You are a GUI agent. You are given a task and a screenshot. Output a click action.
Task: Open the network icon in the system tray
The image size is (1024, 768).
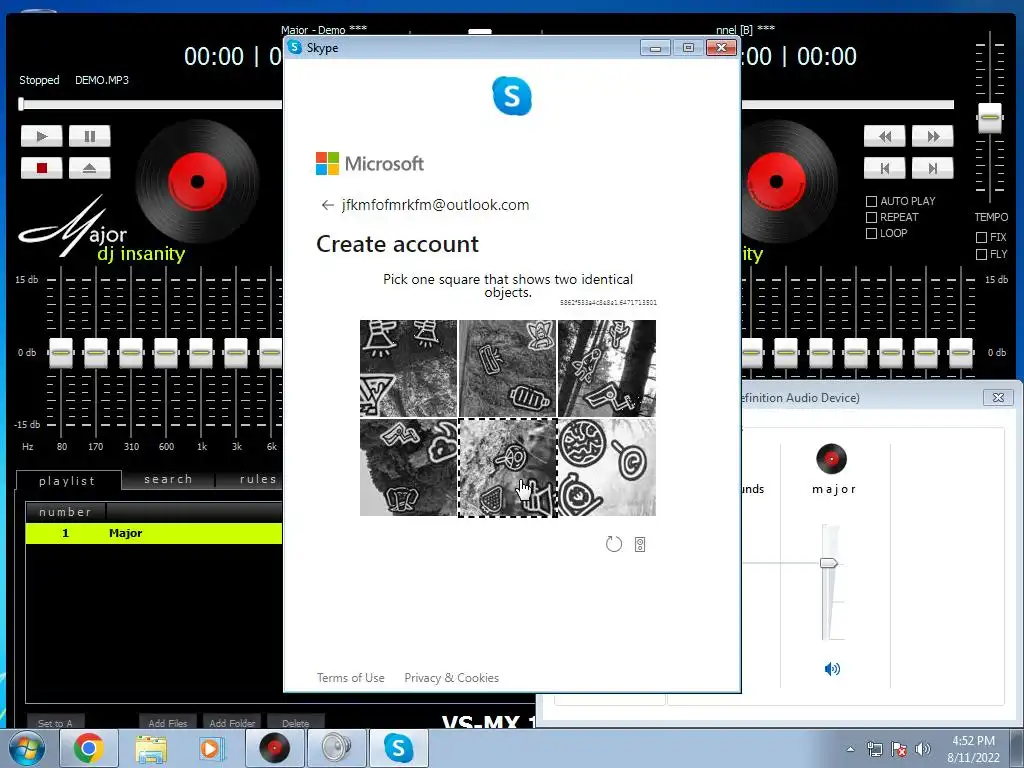click(874, 749)
